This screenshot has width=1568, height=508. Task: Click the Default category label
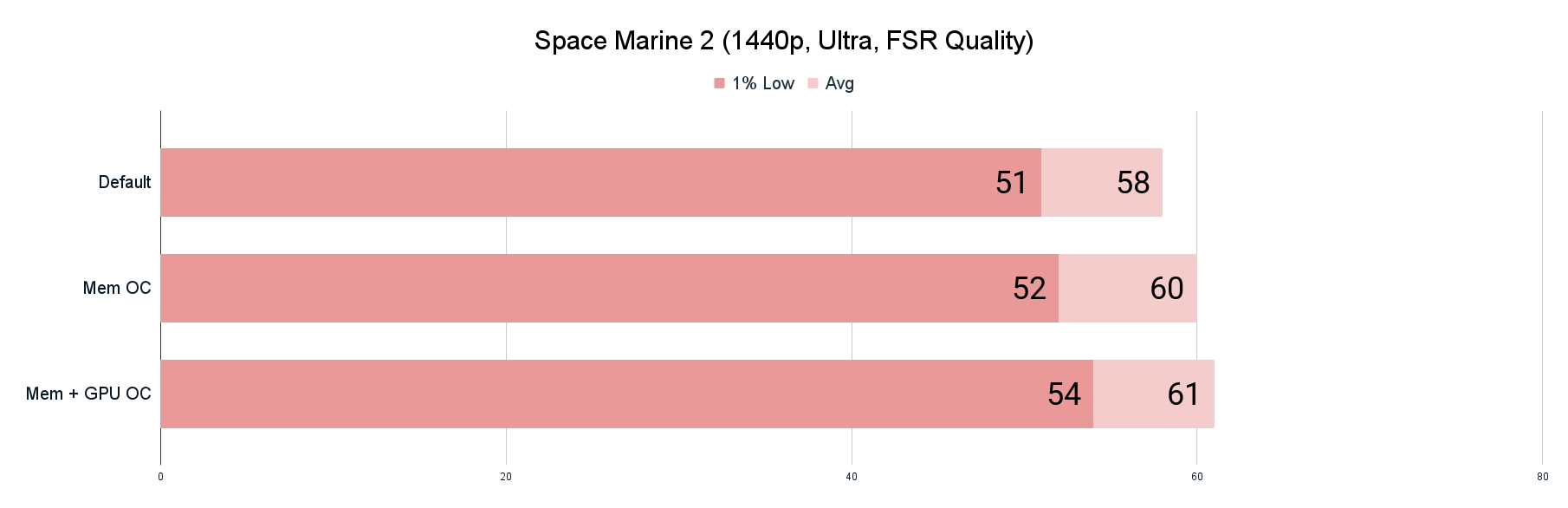coord(125,182)
